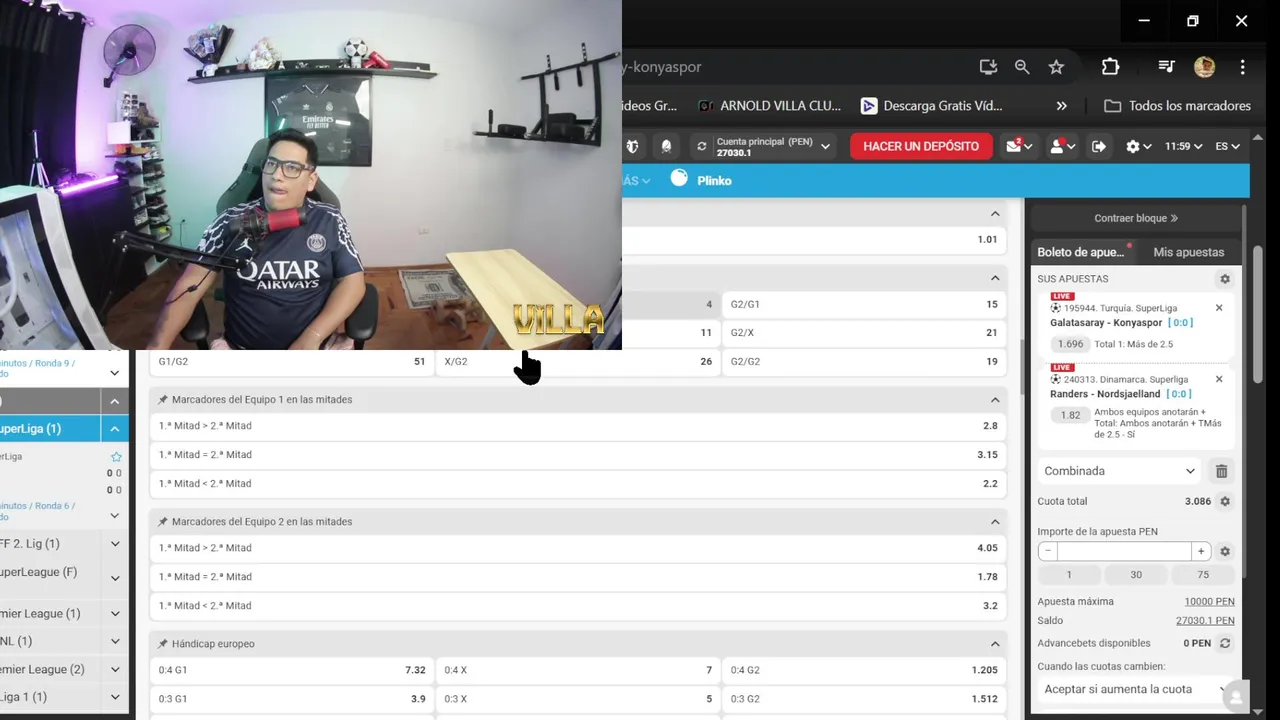The image size is (1280, 720).
Task: Open the Chrome three-dot menu
Action: point(1242,67)
